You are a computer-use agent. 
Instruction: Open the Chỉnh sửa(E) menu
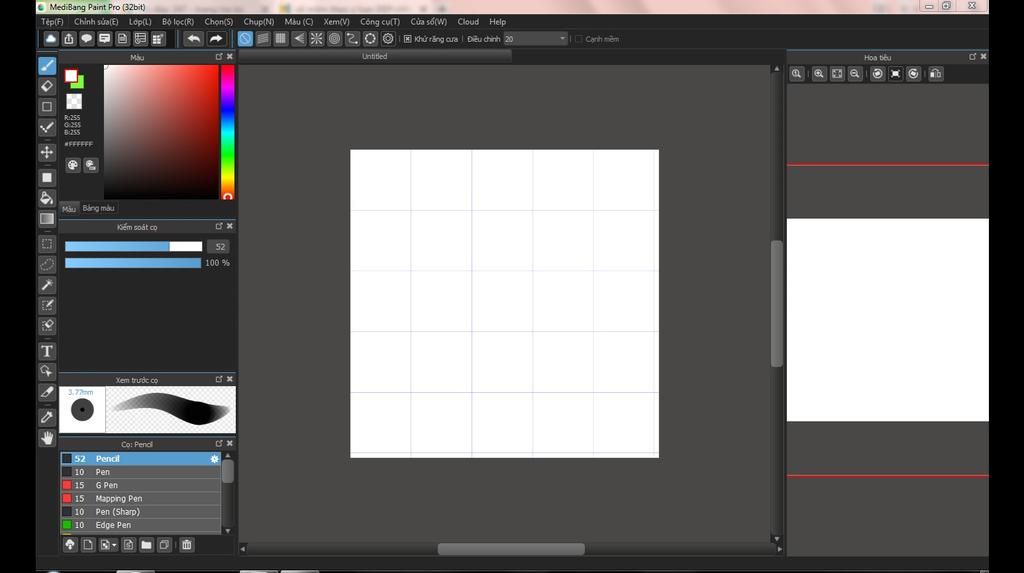(96, 22)
